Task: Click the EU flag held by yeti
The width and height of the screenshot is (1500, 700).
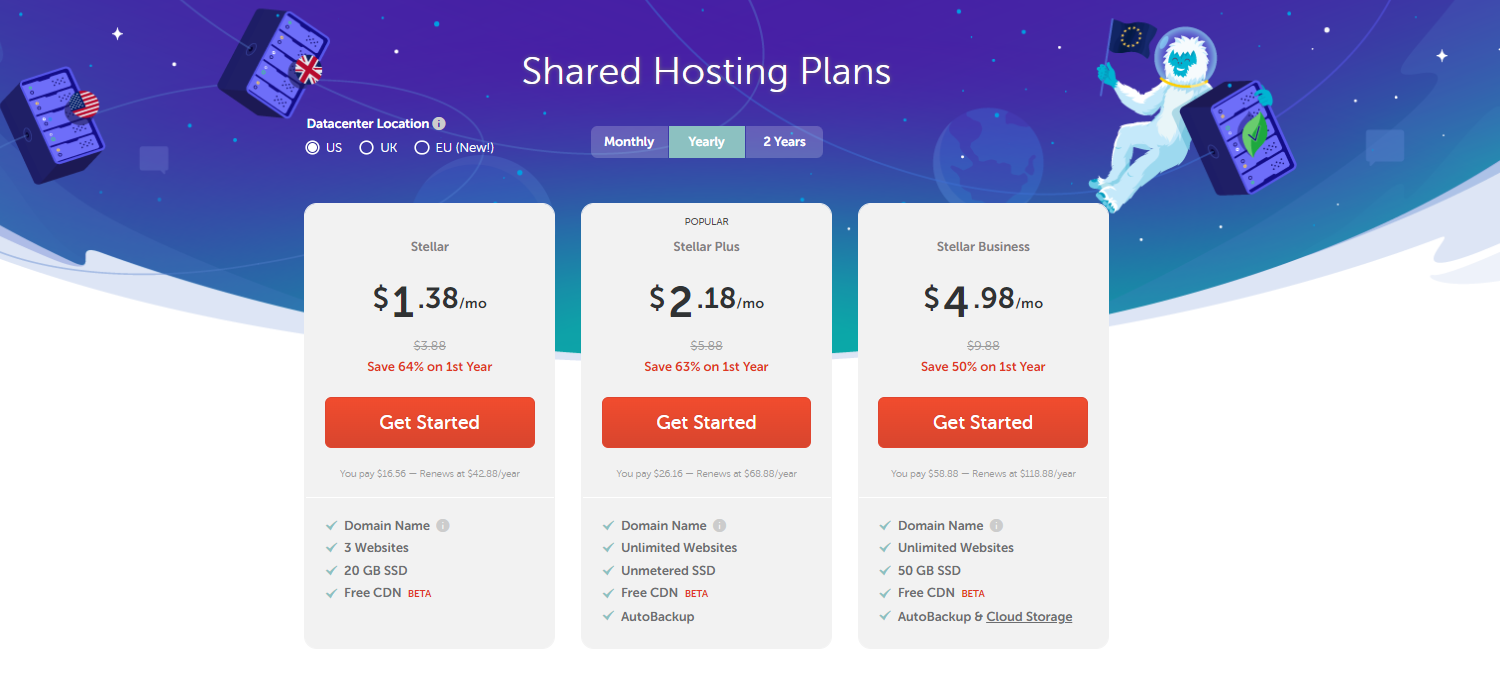Action: point(1130,40)
